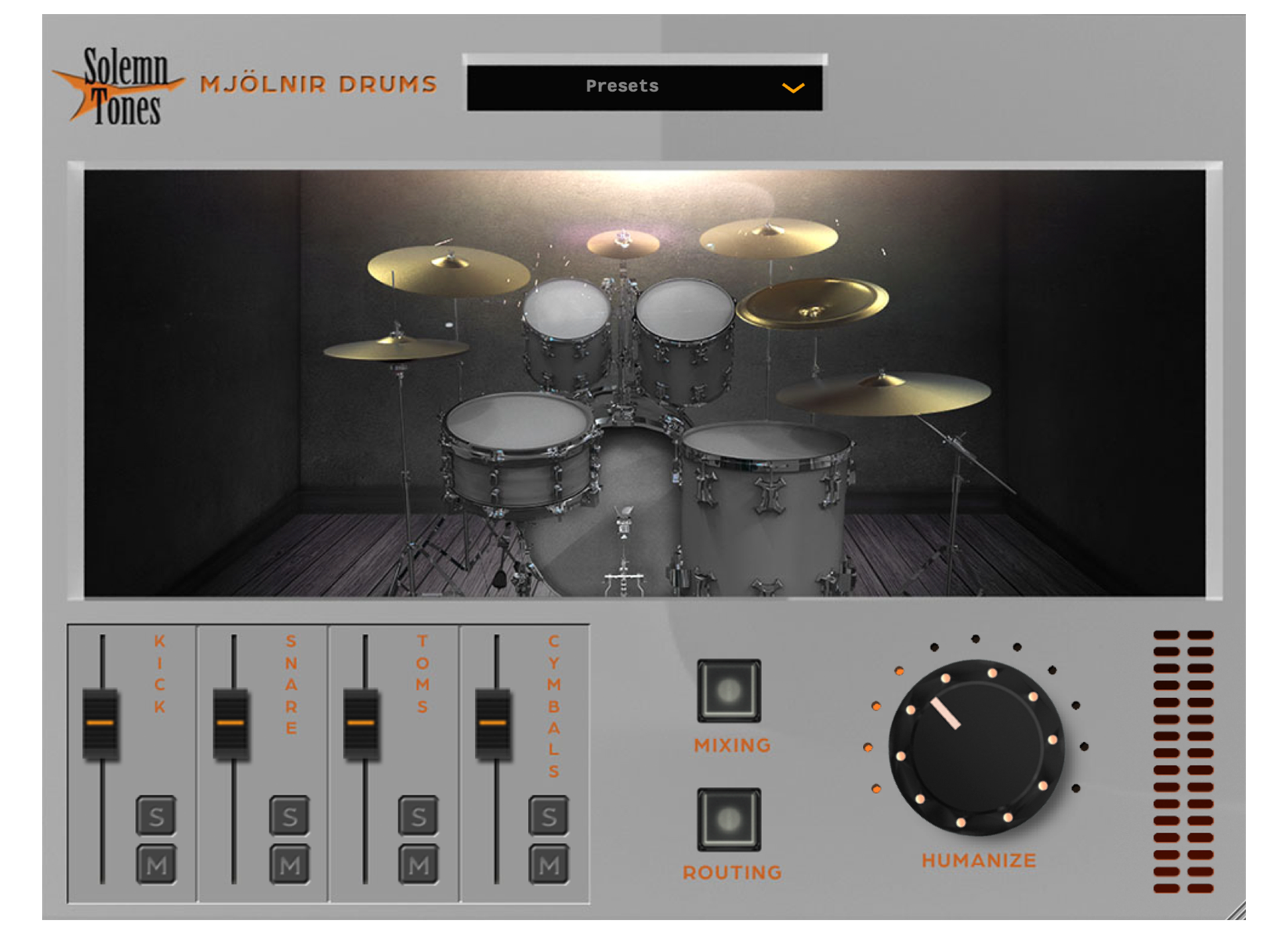Click the Kick volume fader handle

point(101,724)
